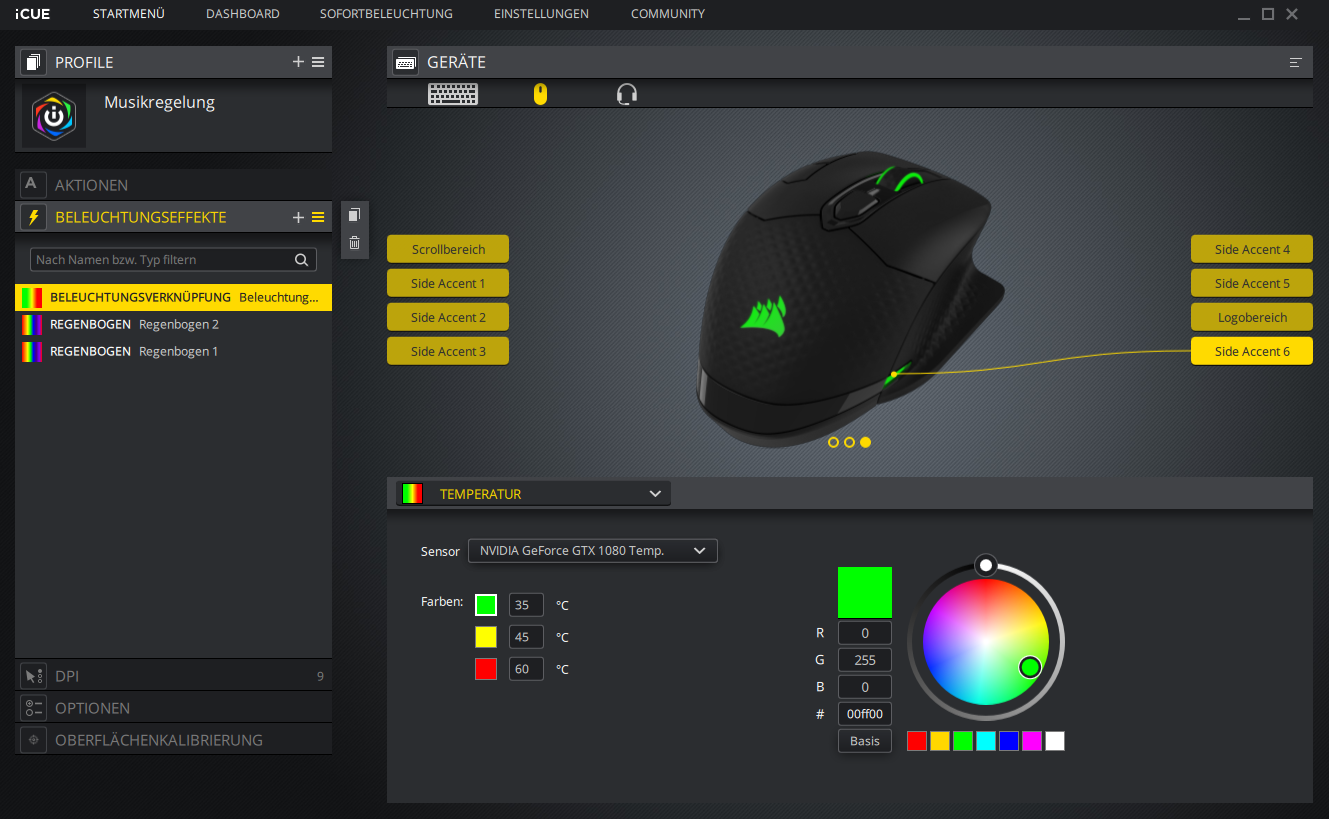Click the Profile panel icon
The height and width of the screenshot is (819, 1329).
point(33,62)
